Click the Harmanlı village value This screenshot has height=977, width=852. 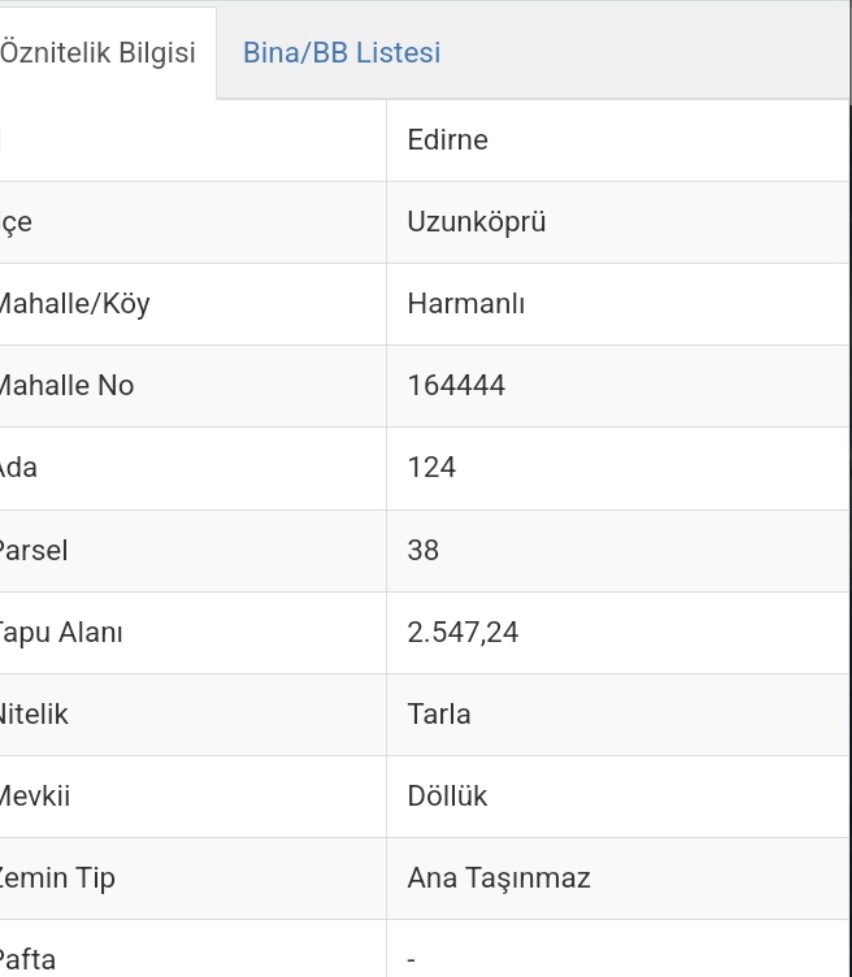466,304
